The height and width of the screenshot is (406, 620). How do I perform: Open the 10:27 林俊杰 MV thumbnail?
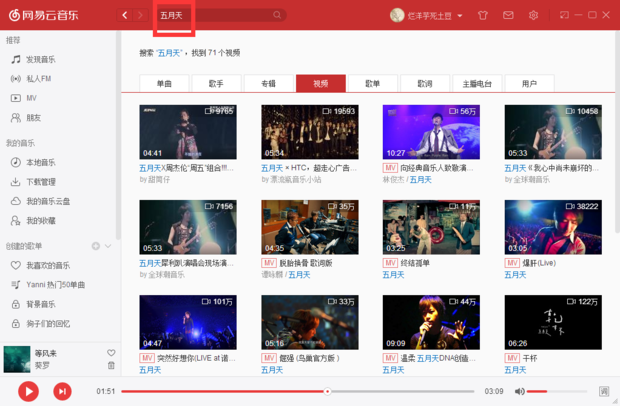click(431, 132)
